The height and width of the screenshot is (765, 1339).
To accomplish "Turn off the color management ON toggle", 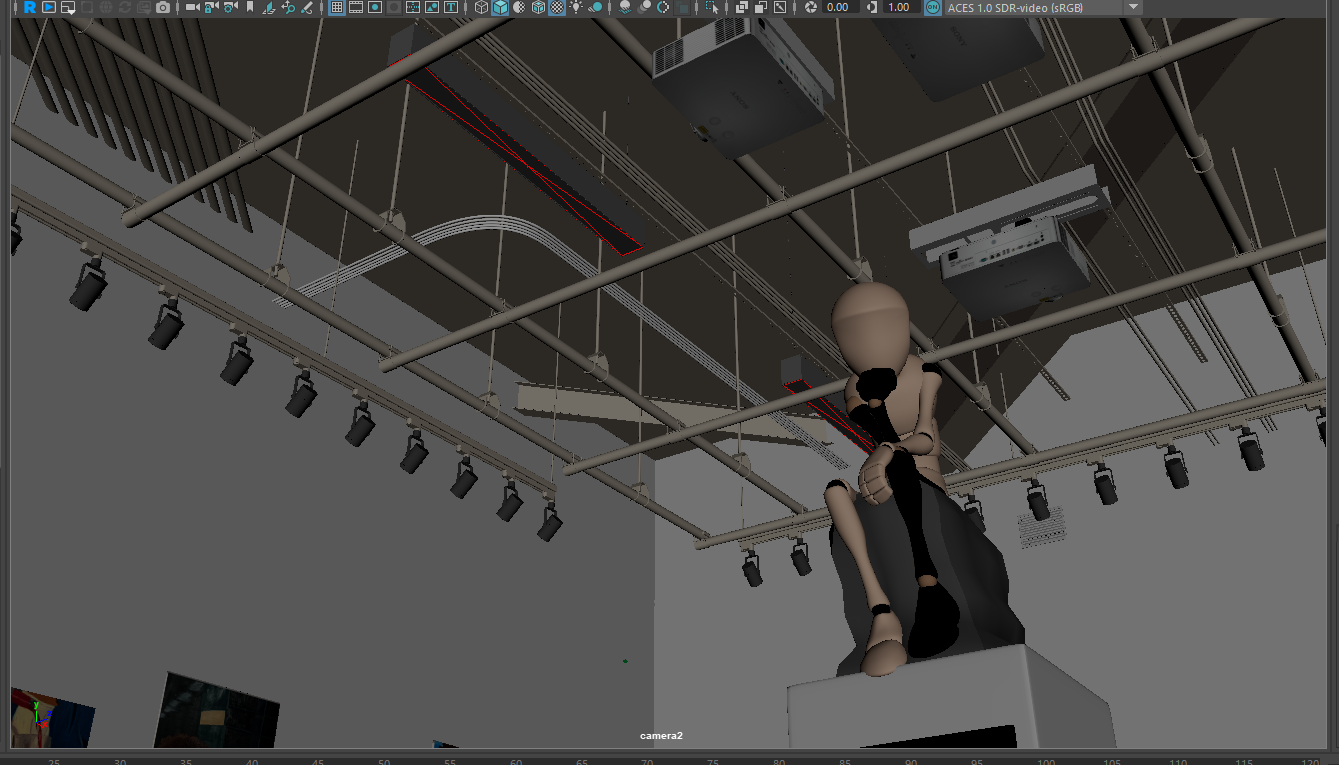I will click(x=932, y=7).
